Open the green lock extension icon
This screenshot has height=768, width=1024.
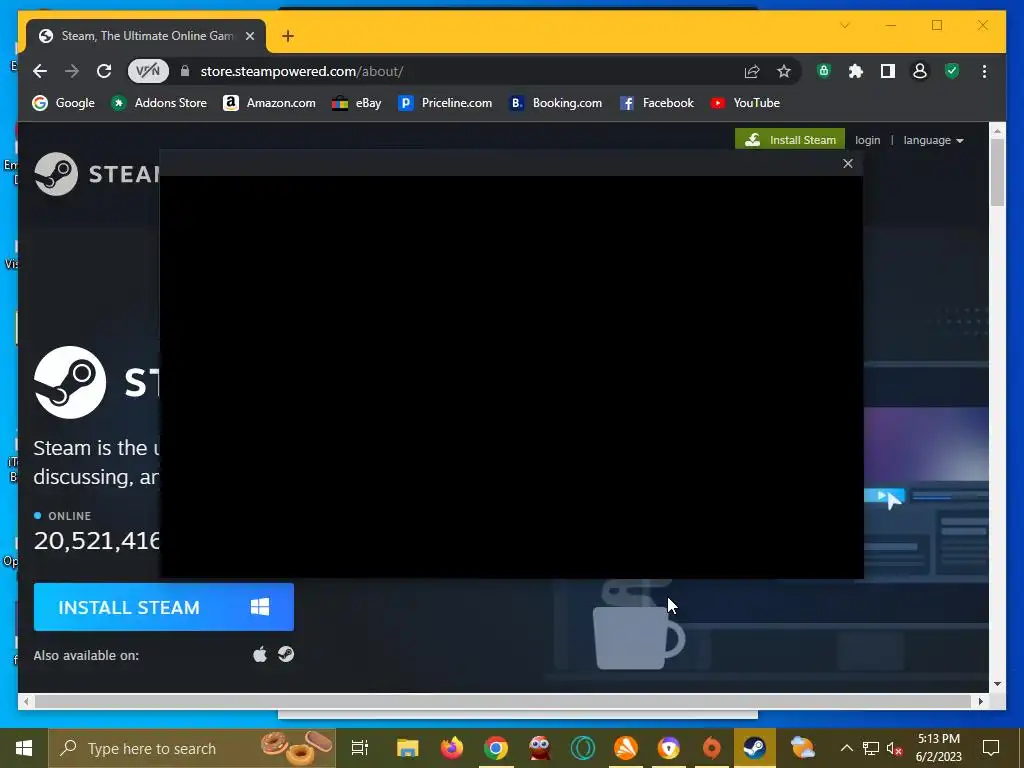coord(824,71)
